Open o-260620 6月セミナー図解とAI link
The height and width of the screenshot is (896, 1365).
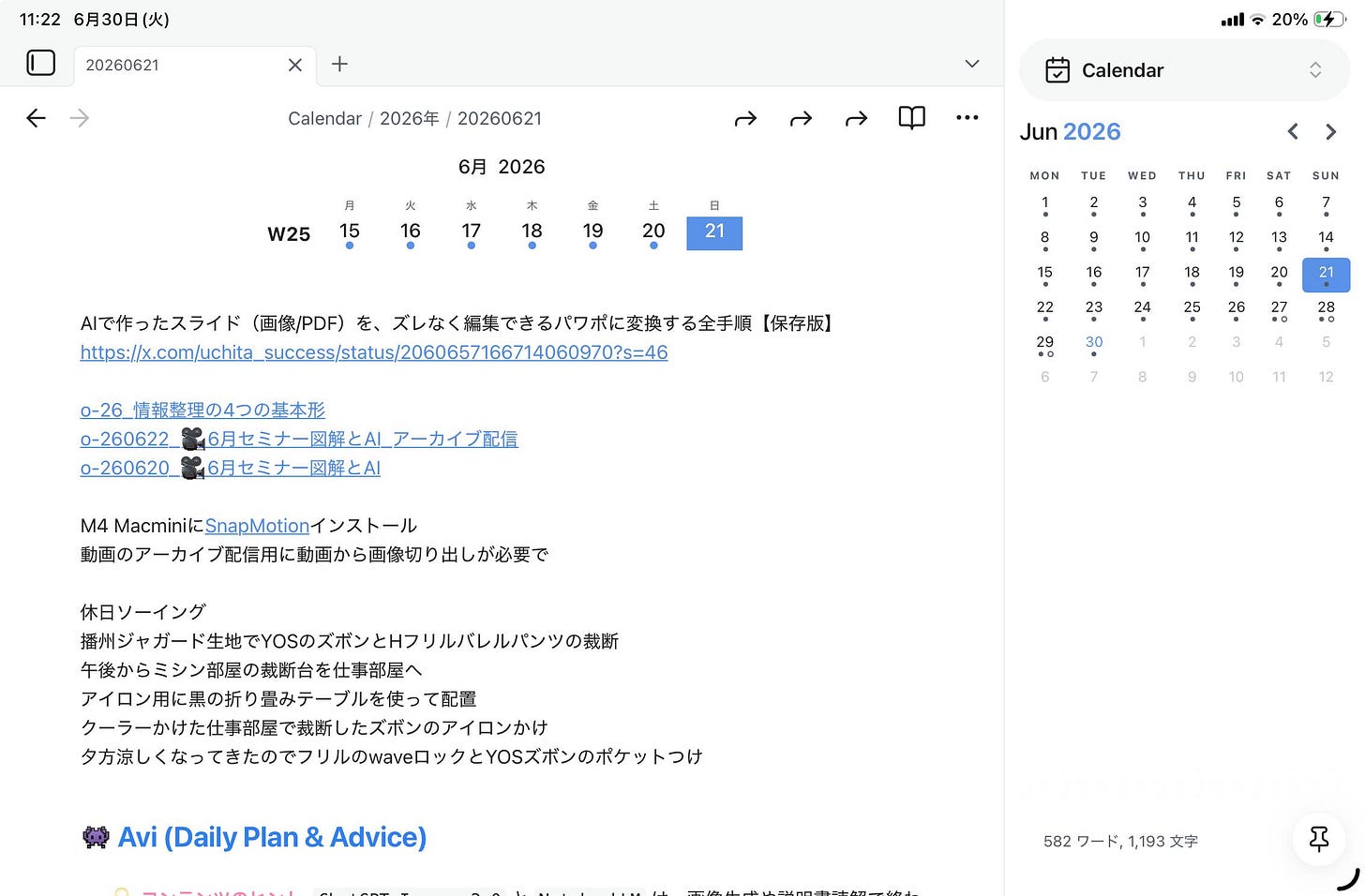click(231, 468)
